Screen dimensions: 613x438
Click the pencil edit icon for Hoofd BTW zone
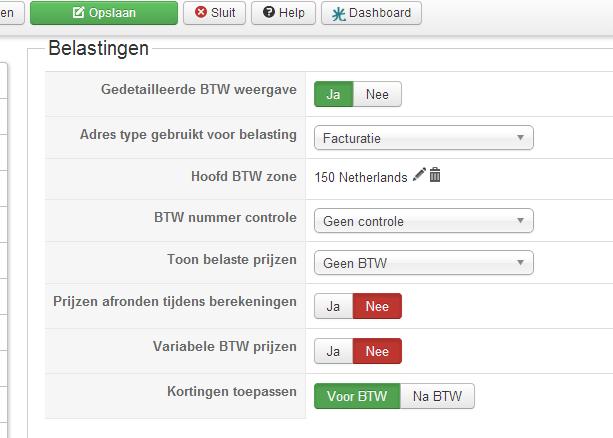click(x=419, y=176)
